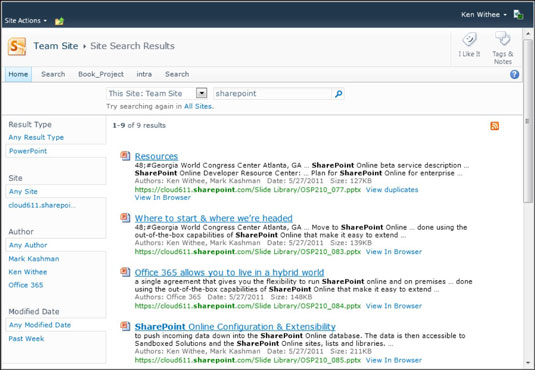Click PowerPoint icon beside Where to start result
The height and width of the screenshot is (370, 535).
pyautogui.click(x=125, y=217)
